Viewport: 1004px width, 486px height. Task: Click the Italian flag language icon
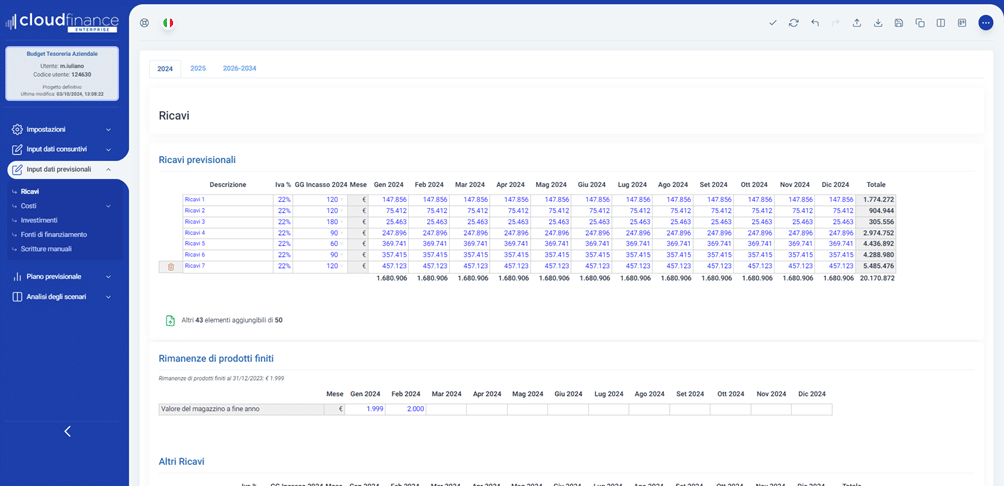coord(168,23)
